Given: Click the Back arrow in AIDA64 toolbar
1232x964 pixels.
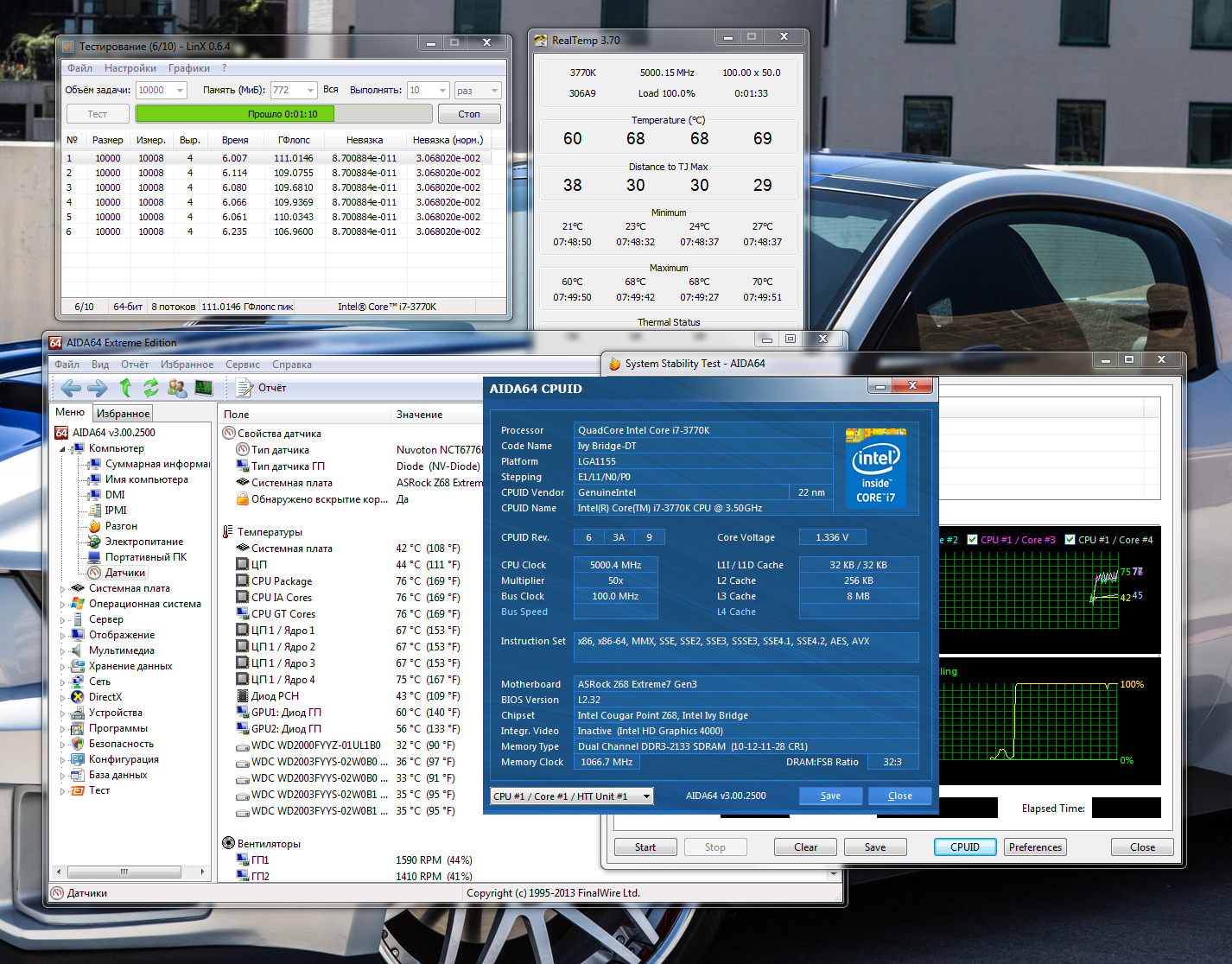Looking at the screenshot, I should pyautogui.click(x=71, y=388).
